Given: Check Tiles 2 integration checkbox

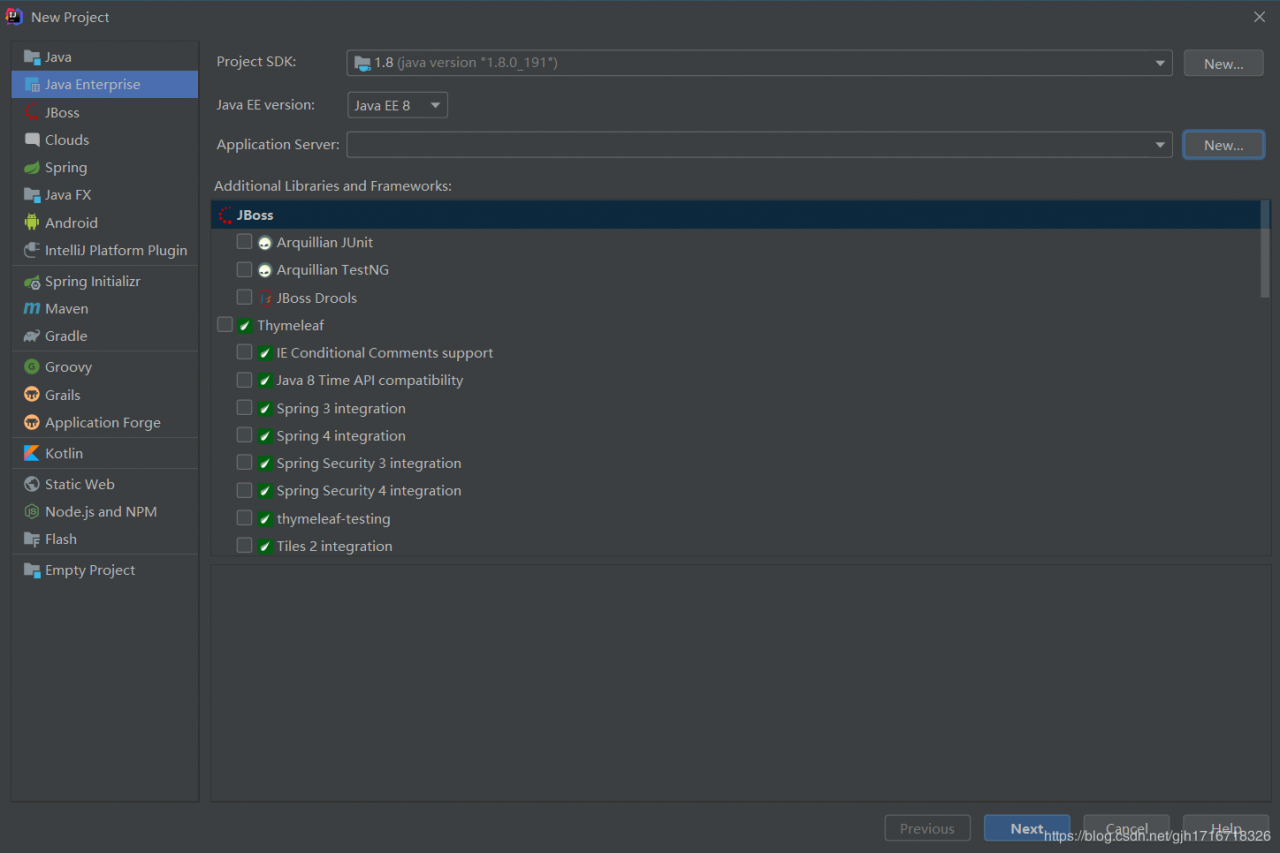Looking at the screenshot, I should (244, 545).
